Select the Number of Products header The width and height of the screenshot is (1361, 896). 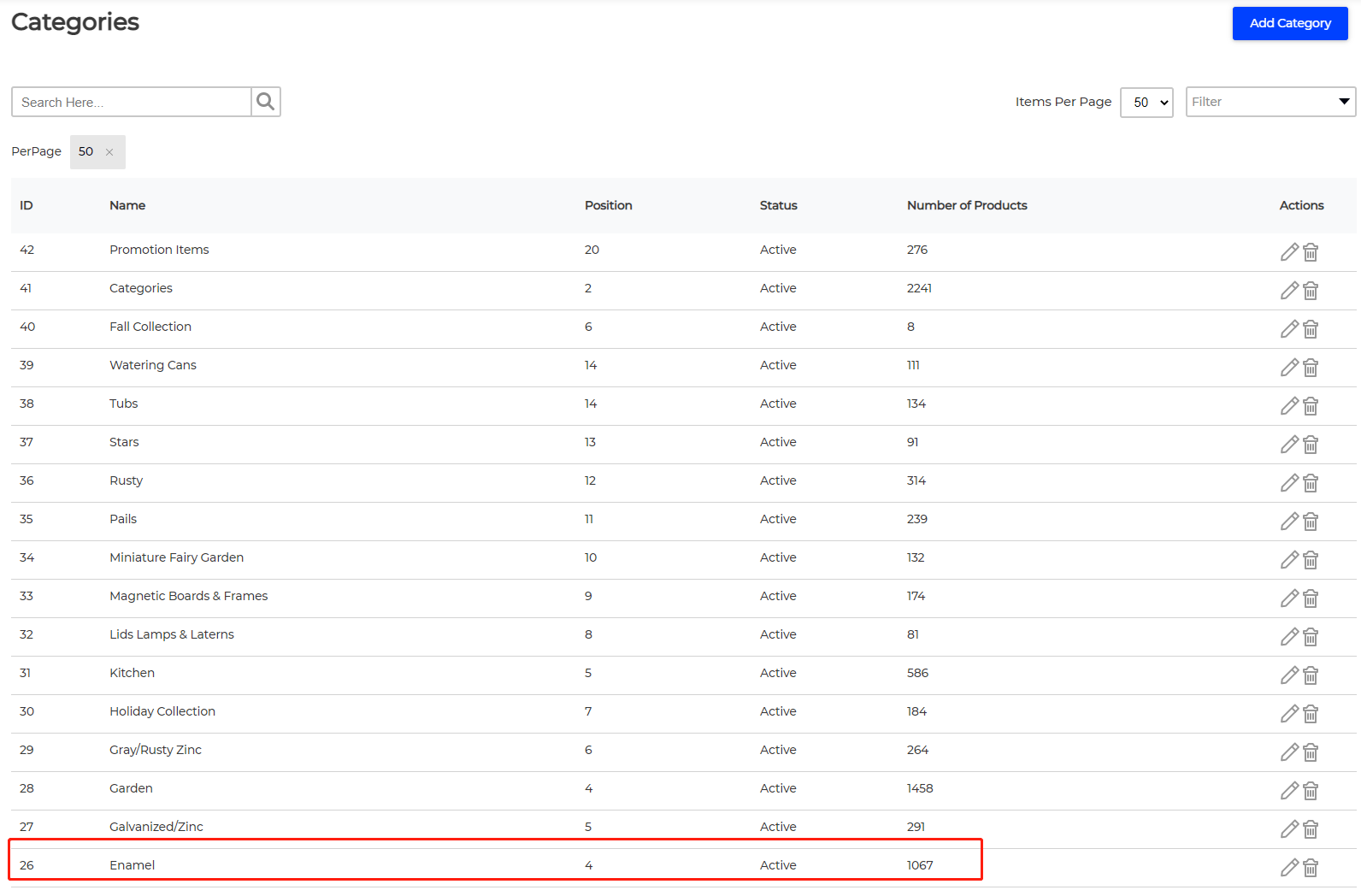click(967, 205)
